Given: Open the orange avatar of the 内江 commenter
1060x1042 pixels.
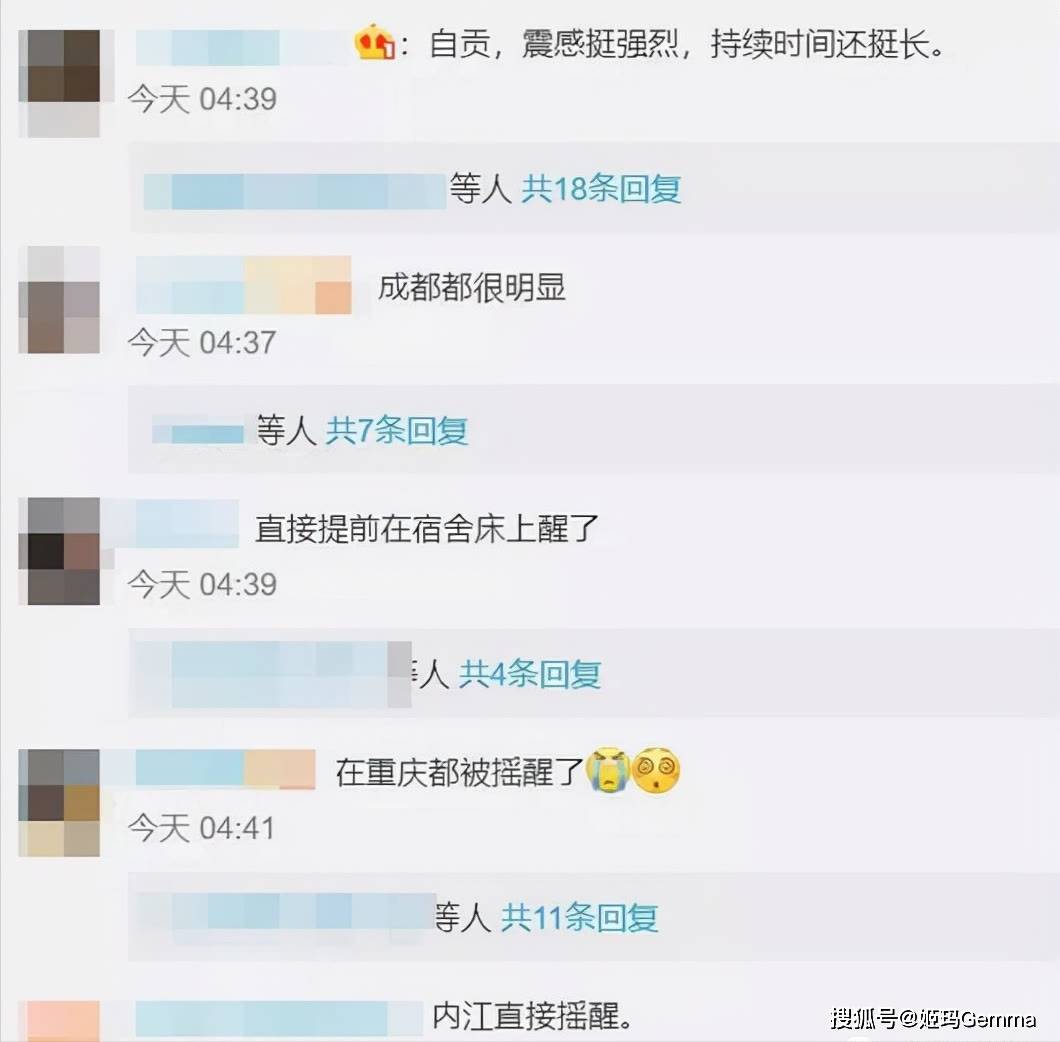Looking at the screenshot, I should (63, 1021).
